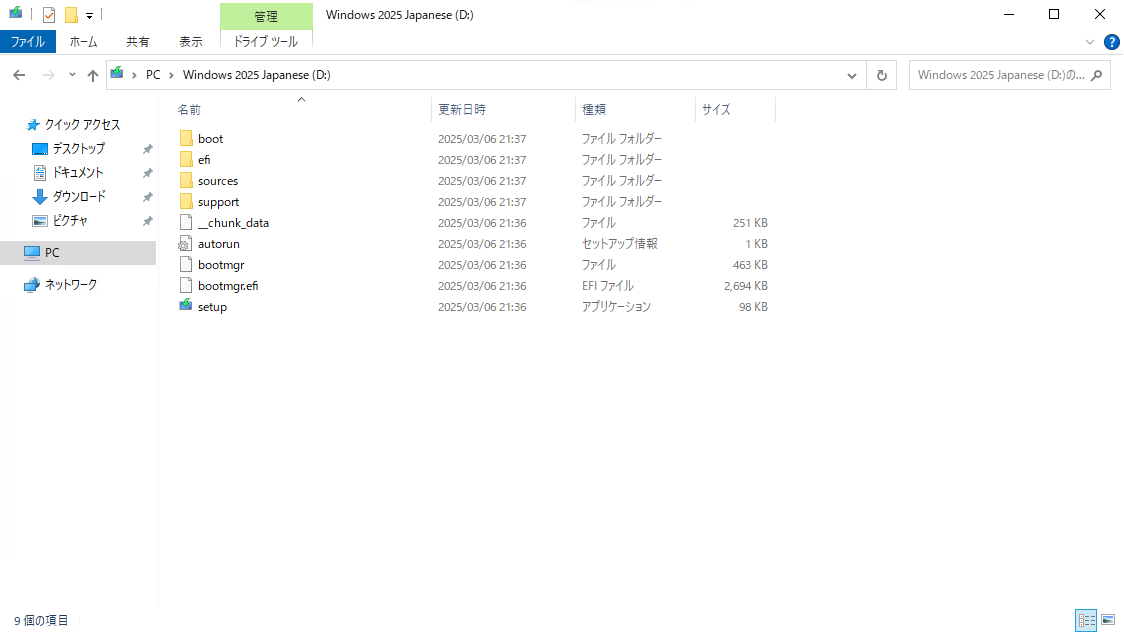Click the Help question mark icon
Viewport: 1124px width, 632px height.
coord(1111,42)
